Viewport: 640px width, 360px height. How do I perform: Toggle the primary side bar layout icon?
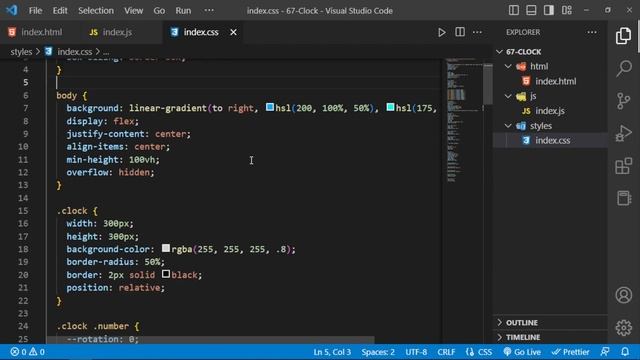click(513, 10)
